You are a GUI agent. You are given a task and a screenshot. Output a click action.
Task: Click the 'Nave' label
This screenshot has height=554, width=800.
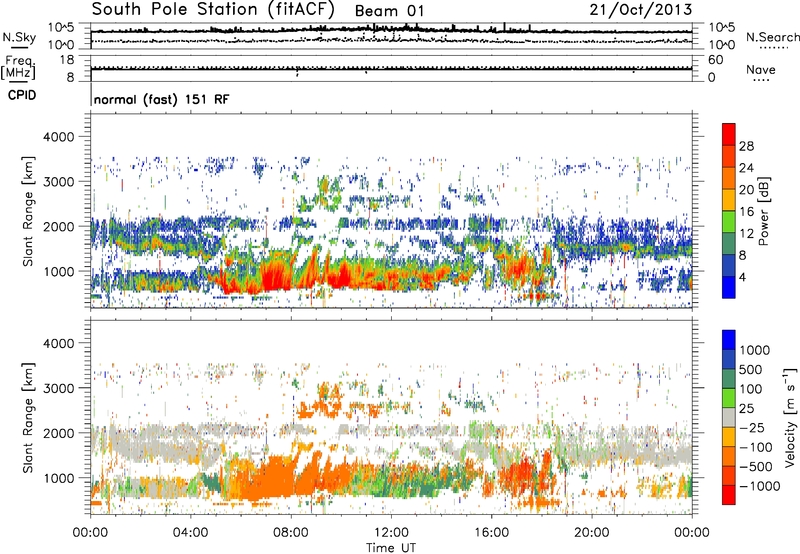761,69
